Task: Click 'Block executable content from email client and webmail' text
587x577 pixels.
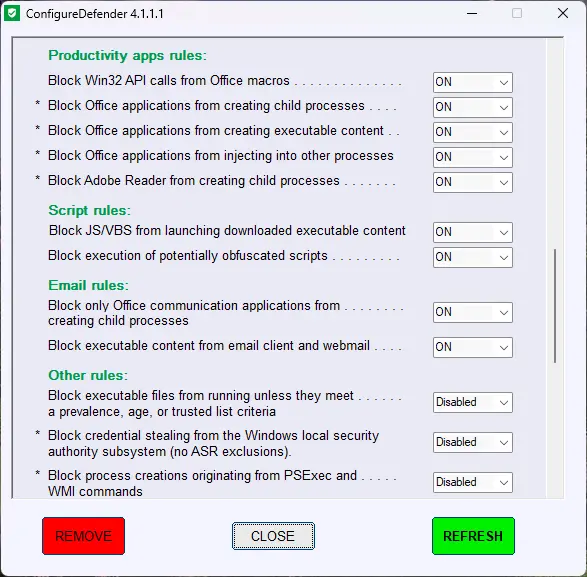Action: [x=209, y=346]
